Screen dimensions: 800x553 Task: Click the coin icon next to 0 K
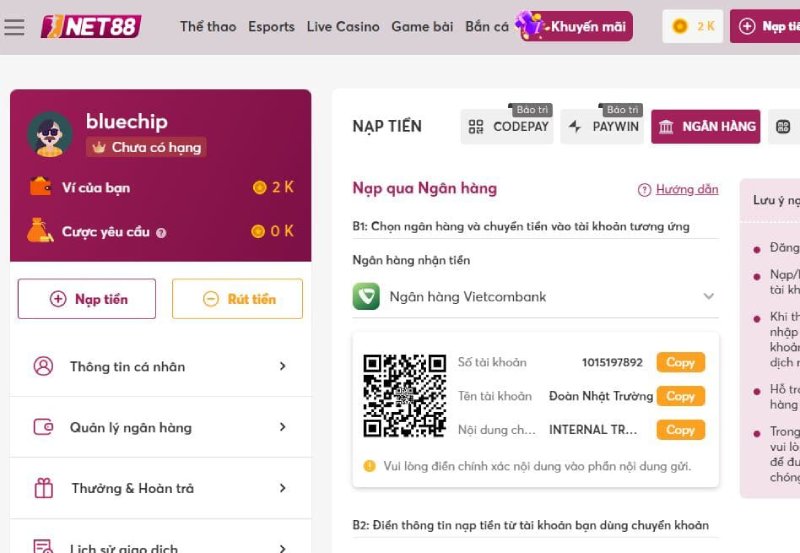[x=258, y=231]
